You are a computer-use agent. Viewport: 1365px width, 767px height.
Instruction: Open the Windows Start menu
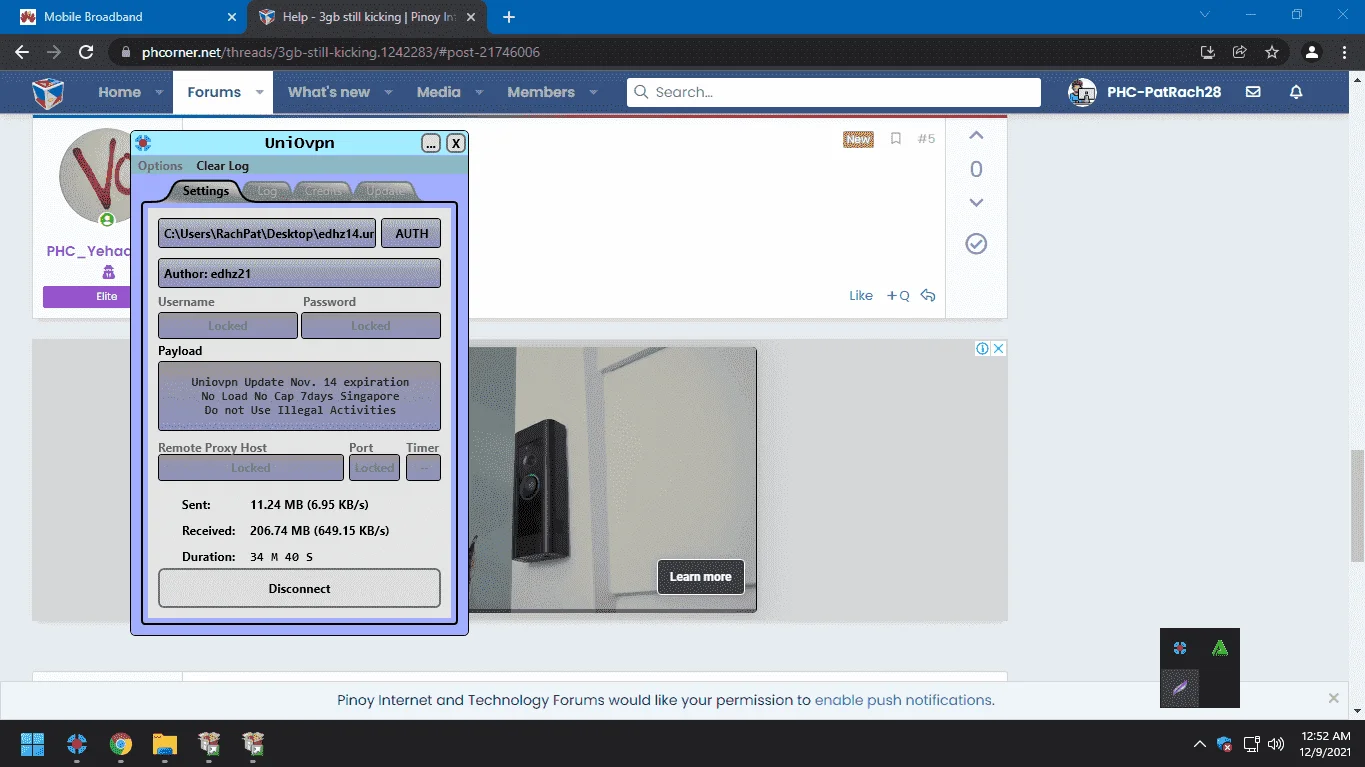(x=32, y=744)
